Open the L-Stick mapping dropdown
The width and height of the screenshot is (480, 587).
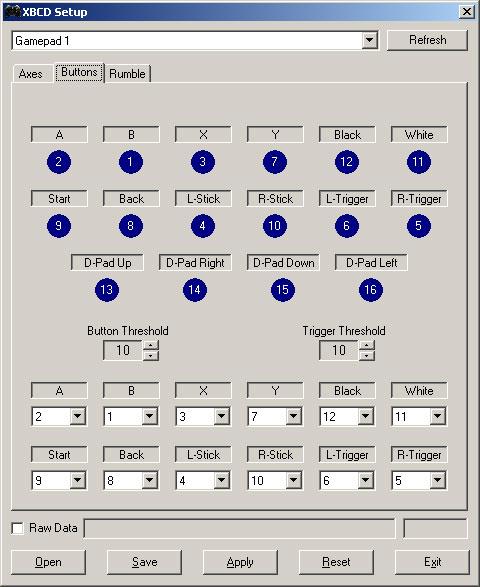[221, 480]
